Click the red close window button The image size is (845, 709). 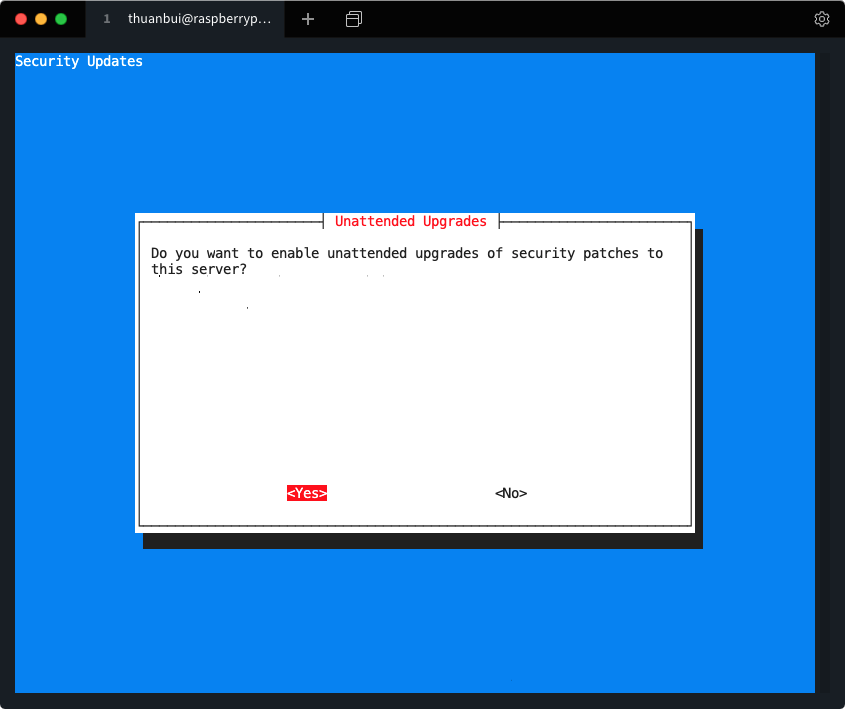[21, 19]
